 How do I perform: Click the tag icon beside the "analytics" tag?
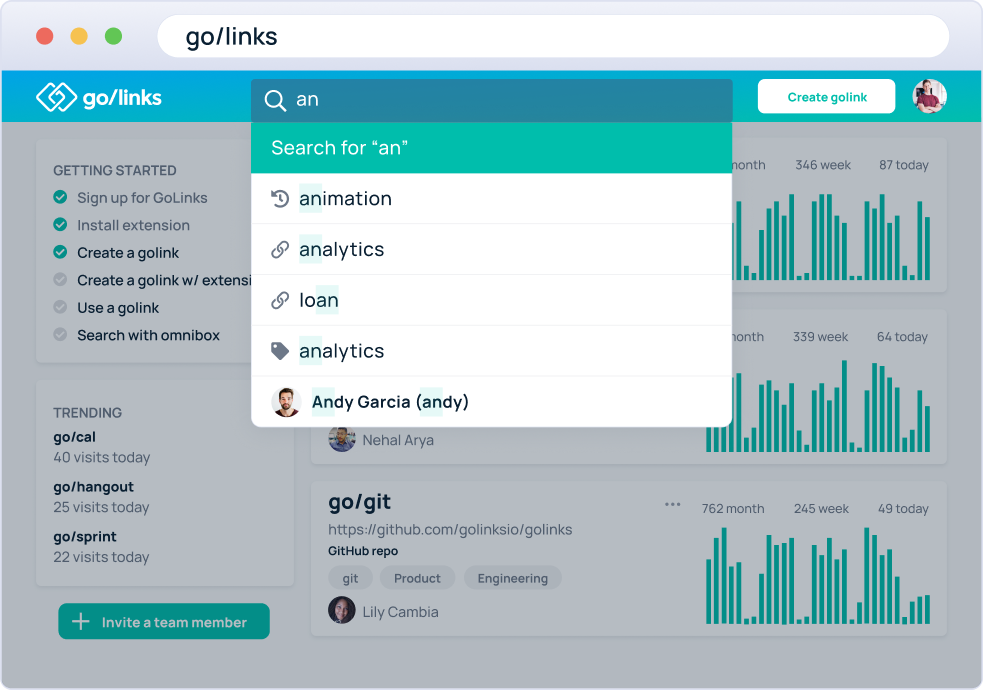click(x=281, y=350)
